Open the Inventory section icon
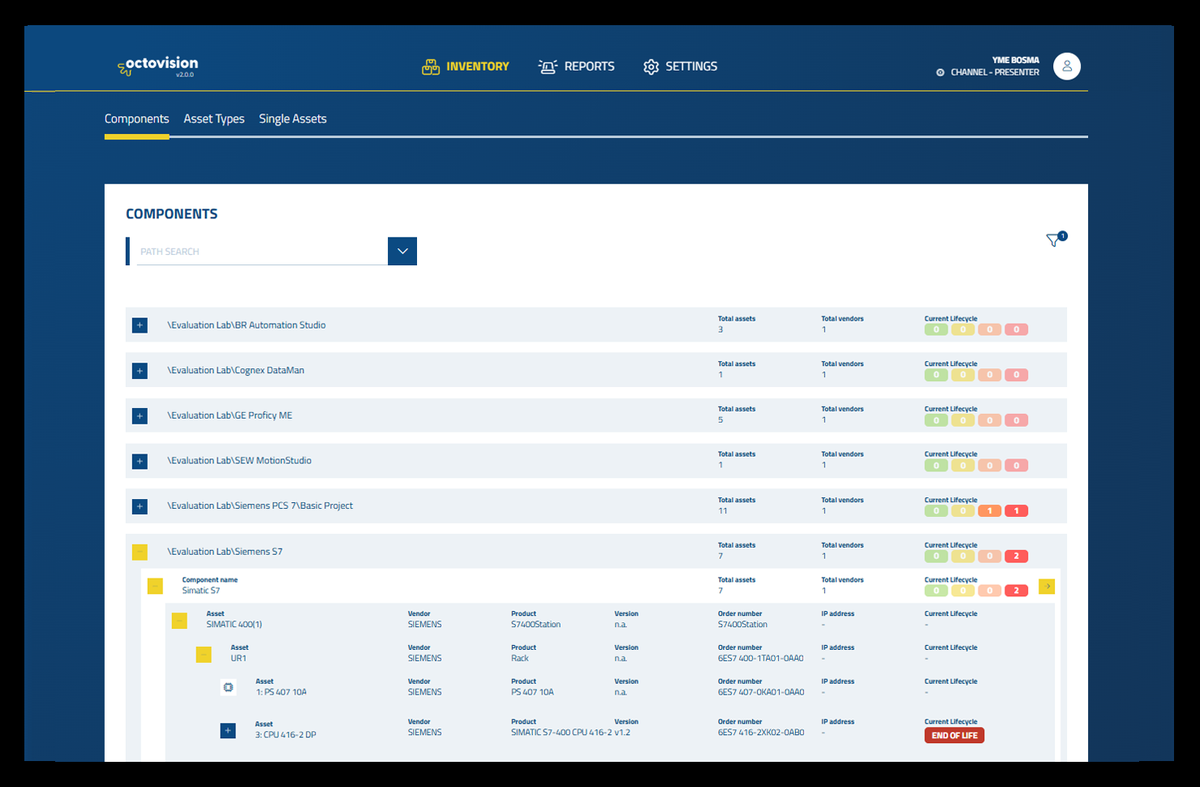Image resolution: width=1200 pixels, height=787 pixels. click(x=430, y=66)
